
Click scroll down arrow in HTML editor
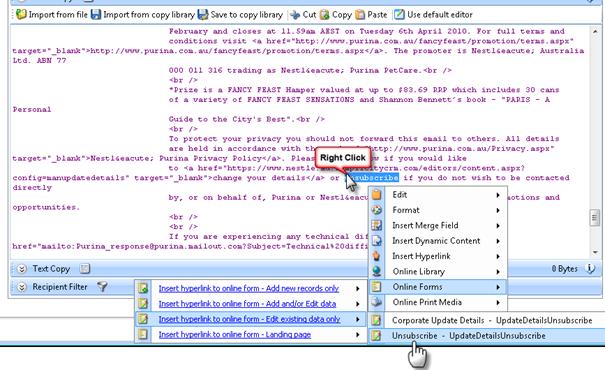pos(595,253)
